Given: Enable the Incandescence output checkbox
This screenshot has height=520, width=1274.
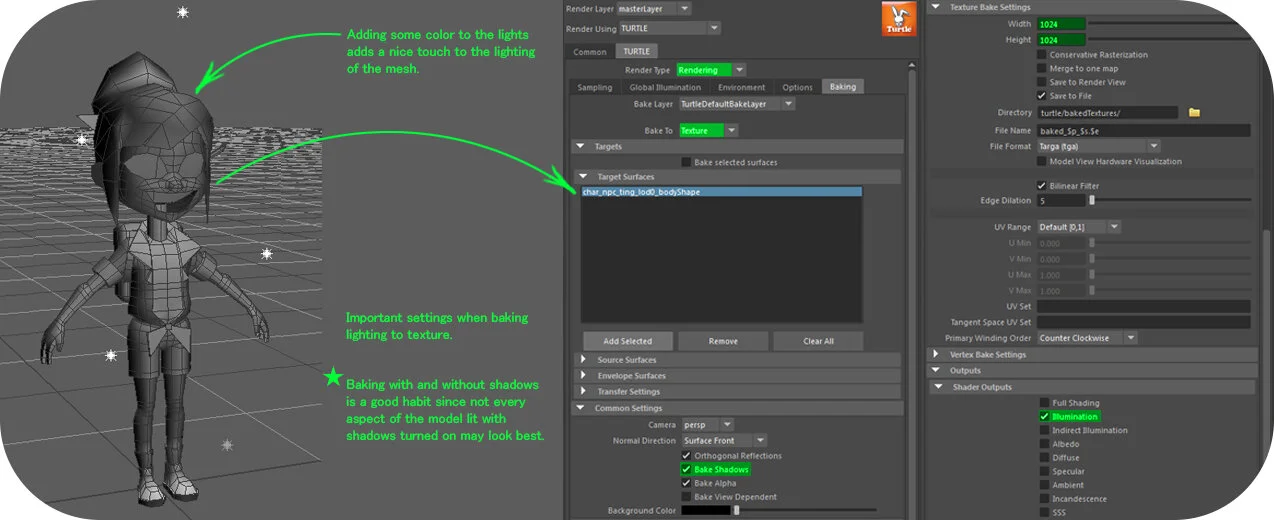Looking at the screenshot, I should tap(1045, 499).
